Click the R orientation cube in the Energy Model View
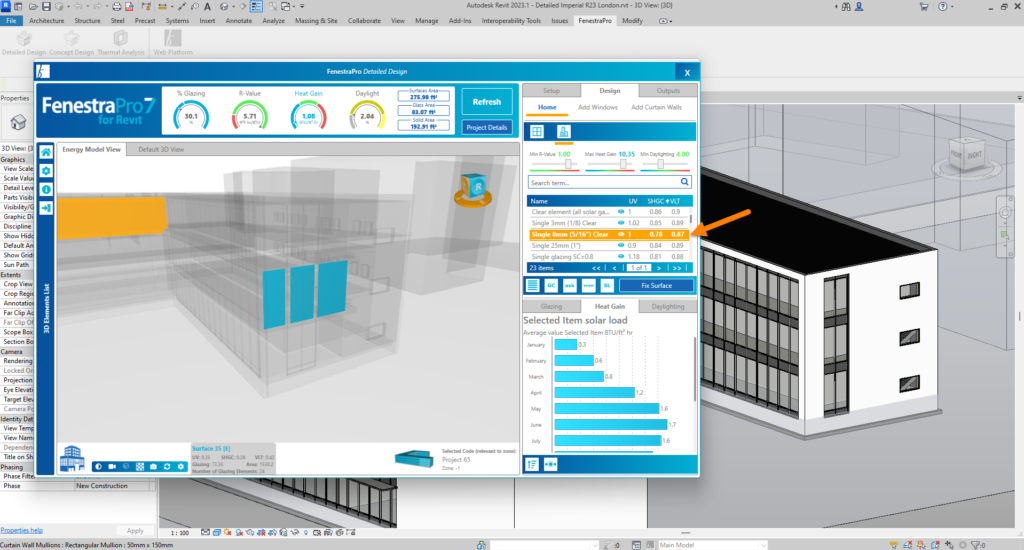Image resolution: width=1024 pixels, height=550 pixels. click(x=473, y=188)
